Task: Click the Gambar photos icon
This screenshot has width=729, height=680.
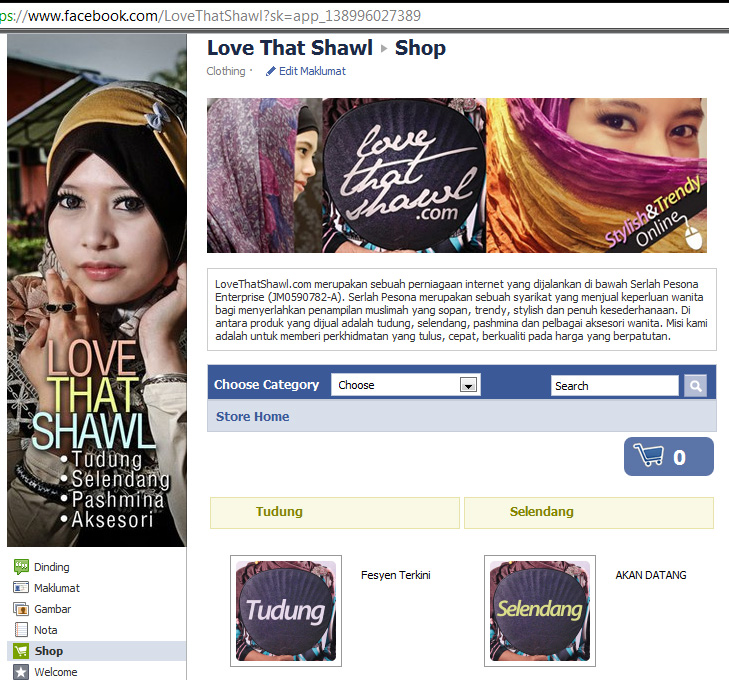Action: 21,608
